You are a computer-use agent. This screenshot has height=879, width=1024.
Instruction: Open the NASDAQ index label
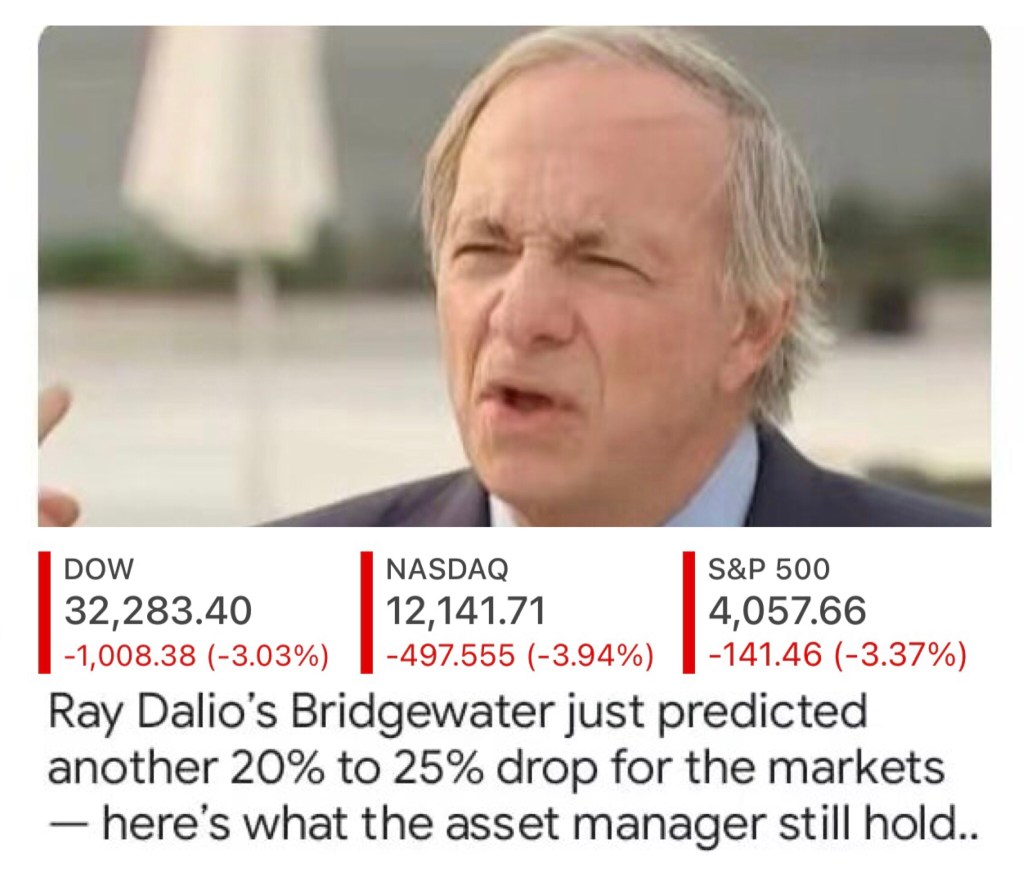tap(447, 570)
